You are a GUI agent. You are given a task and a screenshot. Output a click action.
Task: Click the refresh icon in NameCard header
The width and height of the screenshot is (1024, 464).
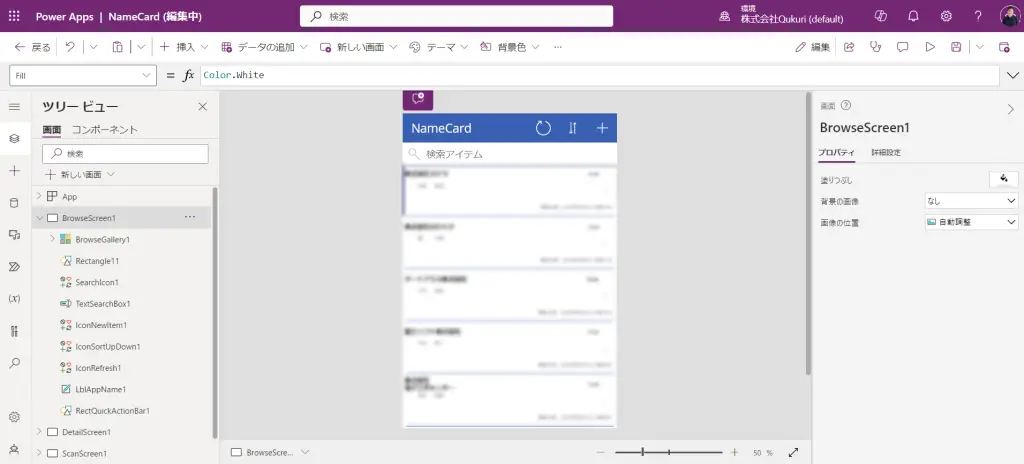pyautogui.click(x=543, y=128)
